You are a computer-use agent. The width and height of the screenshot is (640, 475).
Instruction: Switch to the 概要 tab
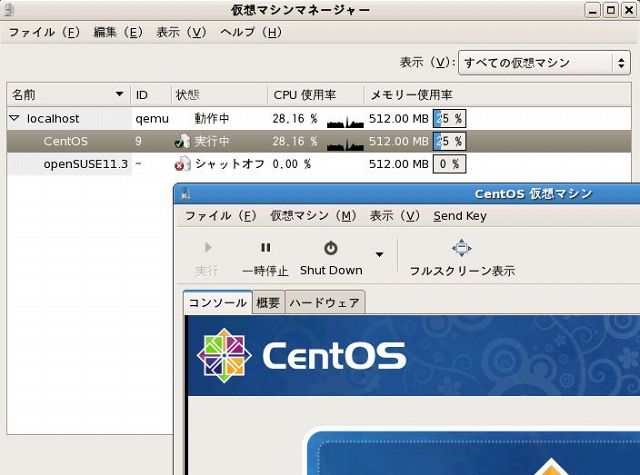268,303
